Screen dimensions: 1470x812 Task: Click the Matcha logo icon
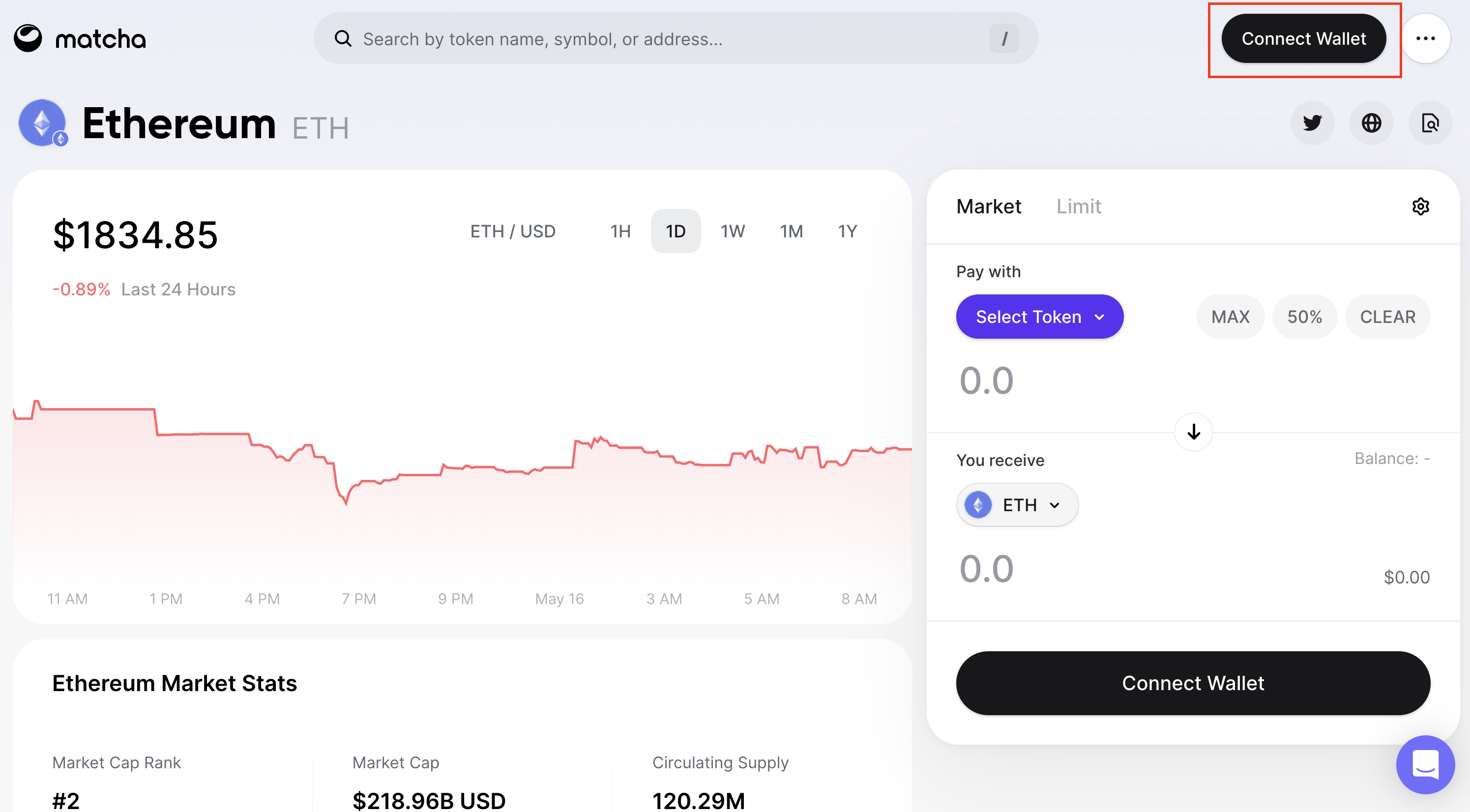[x=28, y=38]
